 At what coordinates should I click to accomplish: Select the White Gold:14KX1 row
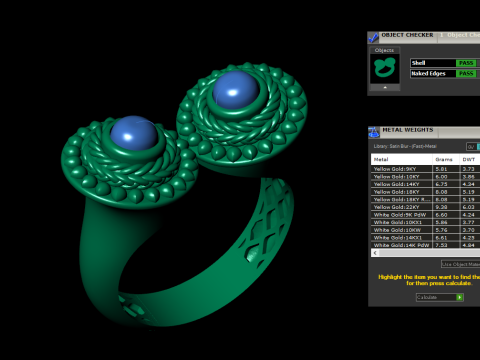tap(426, 238)
